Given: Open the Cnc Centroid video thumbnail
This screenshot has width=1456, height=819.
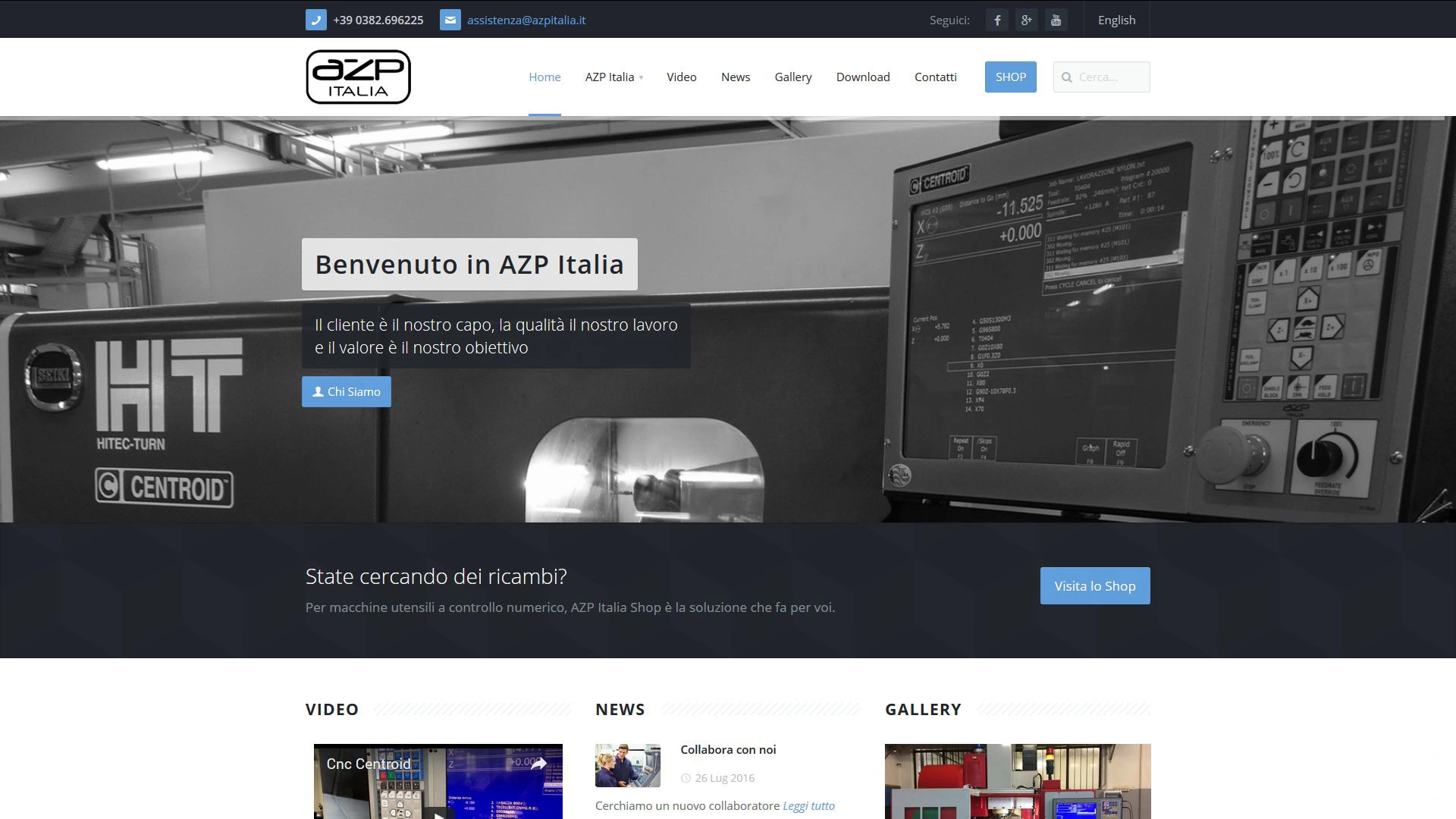Looking at the screenshot, I should [x=438, y=782].
